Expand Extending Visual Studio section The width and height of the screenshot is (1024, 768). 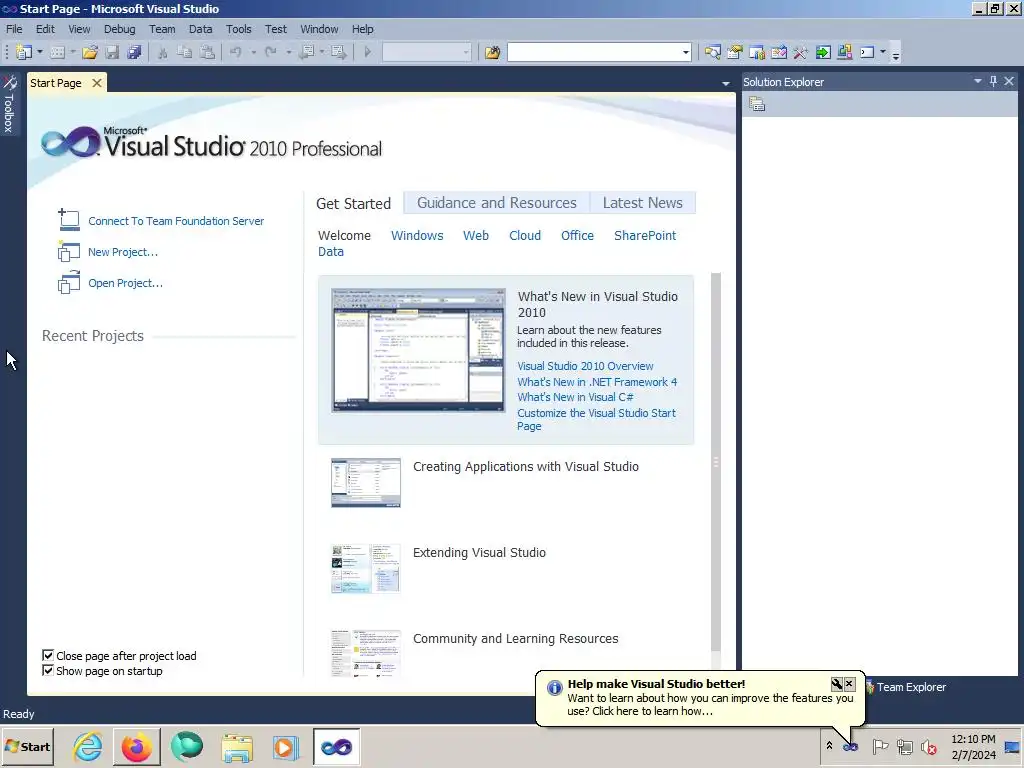pyautogui.click(x=479, y=552)
